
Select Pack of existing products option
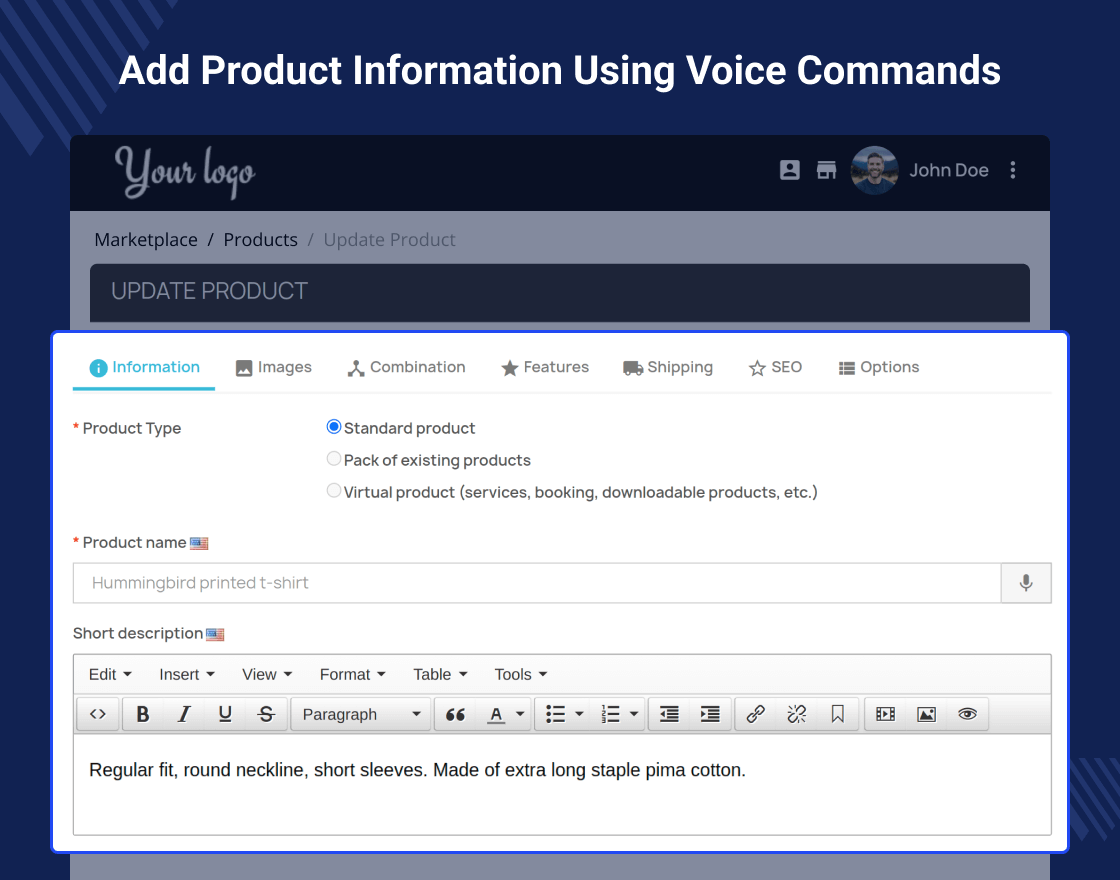tap(334, 459)
